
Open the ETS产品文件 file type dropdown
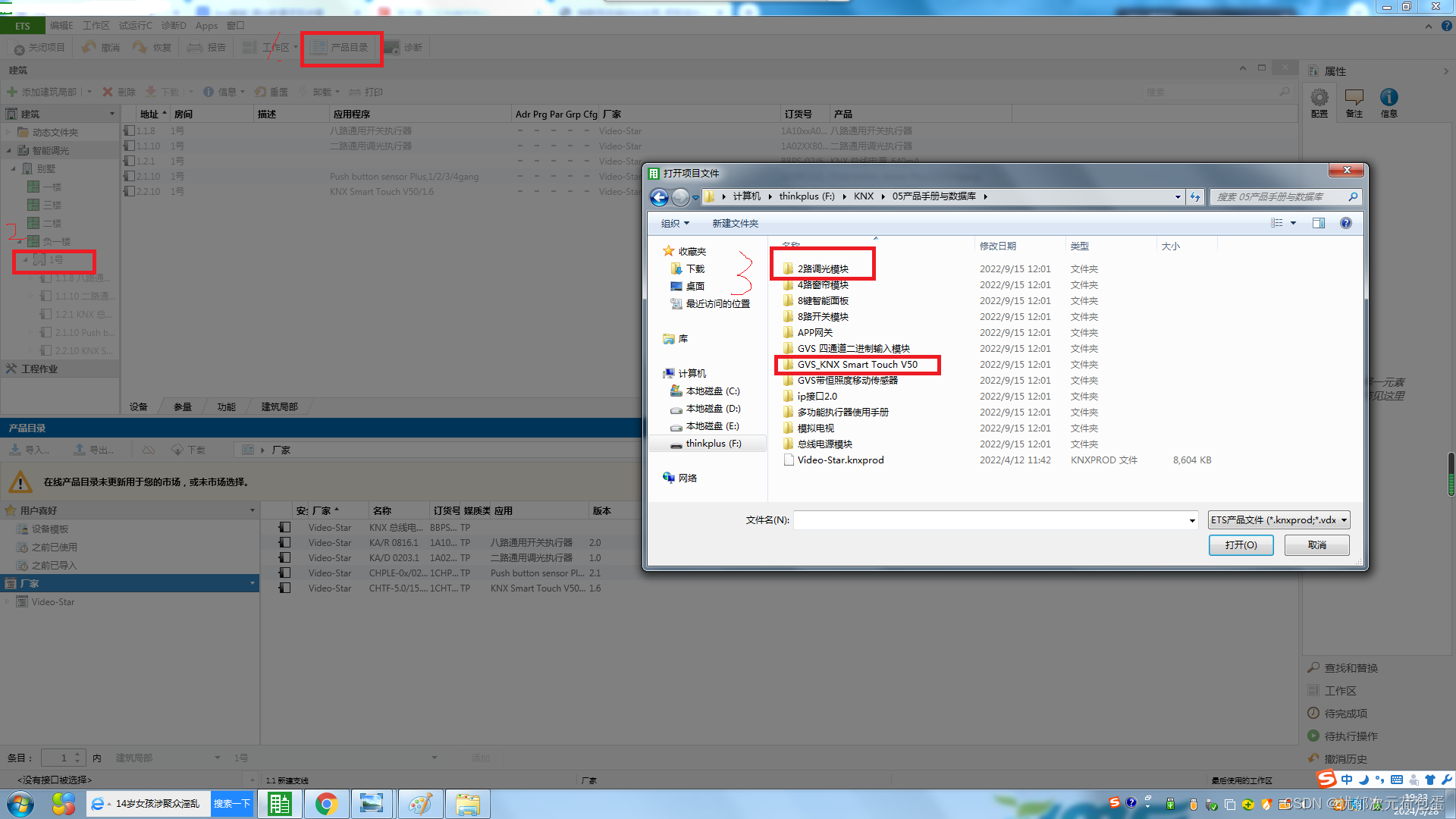click(1279, 520)
